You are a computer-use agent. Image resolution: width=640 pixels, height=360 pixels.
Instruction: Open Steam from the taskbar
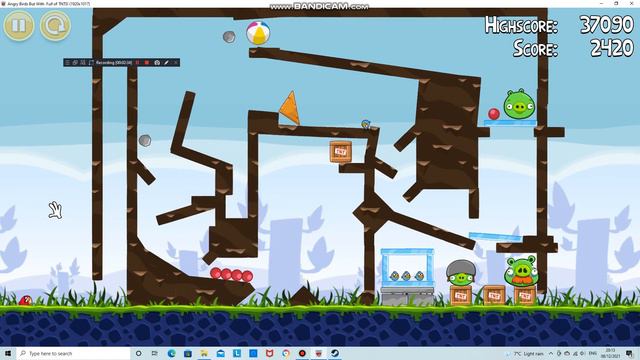(x=335, y=353)
